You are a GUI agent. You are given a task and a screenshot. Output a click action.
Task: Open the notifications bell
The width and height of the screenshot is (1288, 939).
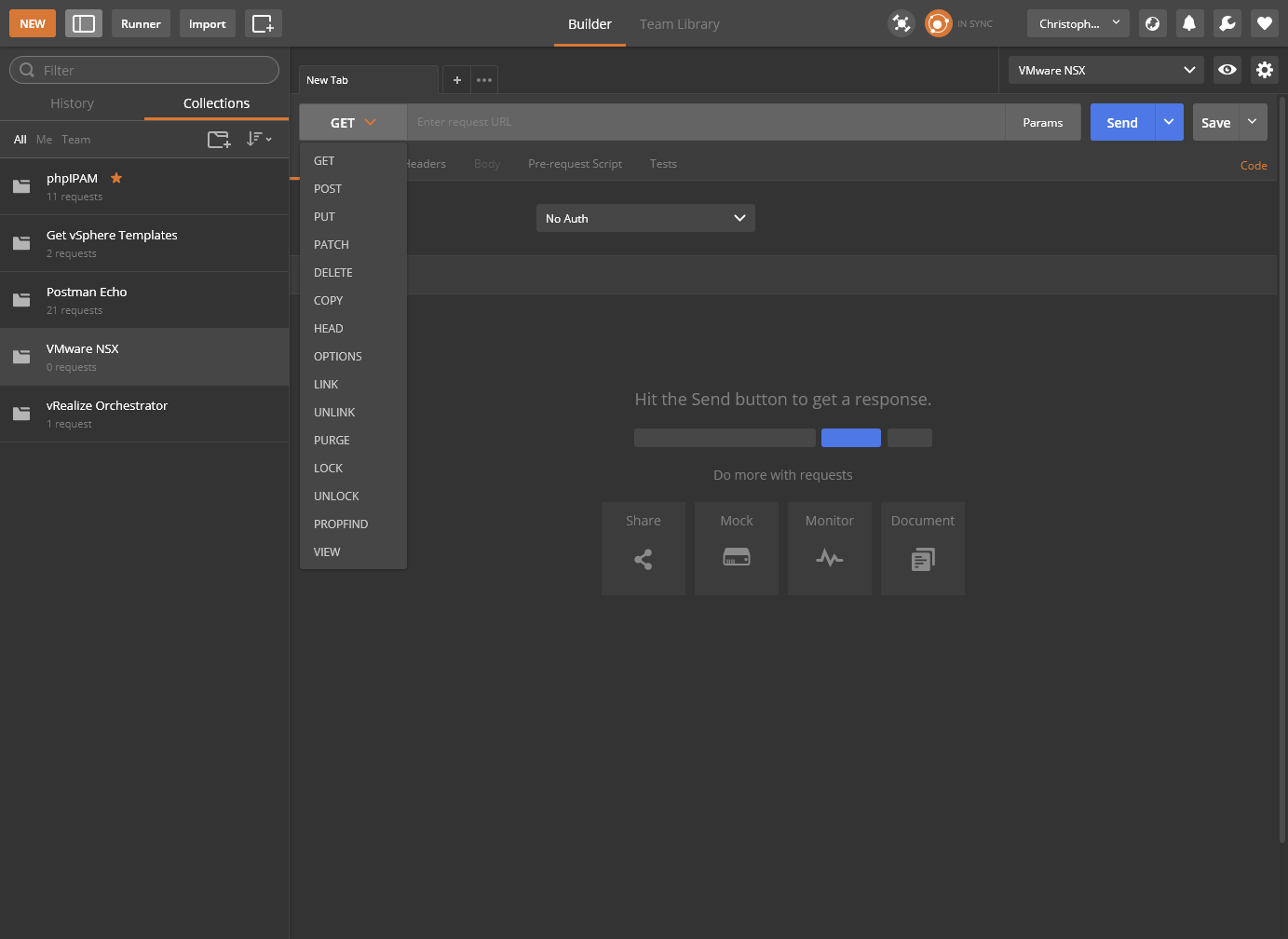(1189, 23)
